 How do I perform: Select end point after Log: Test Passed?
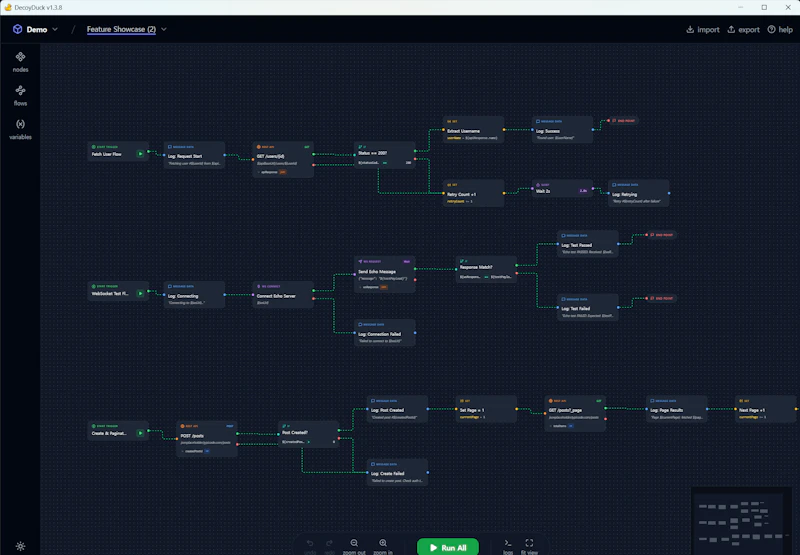pyautogui.click(x=661, y=235)
